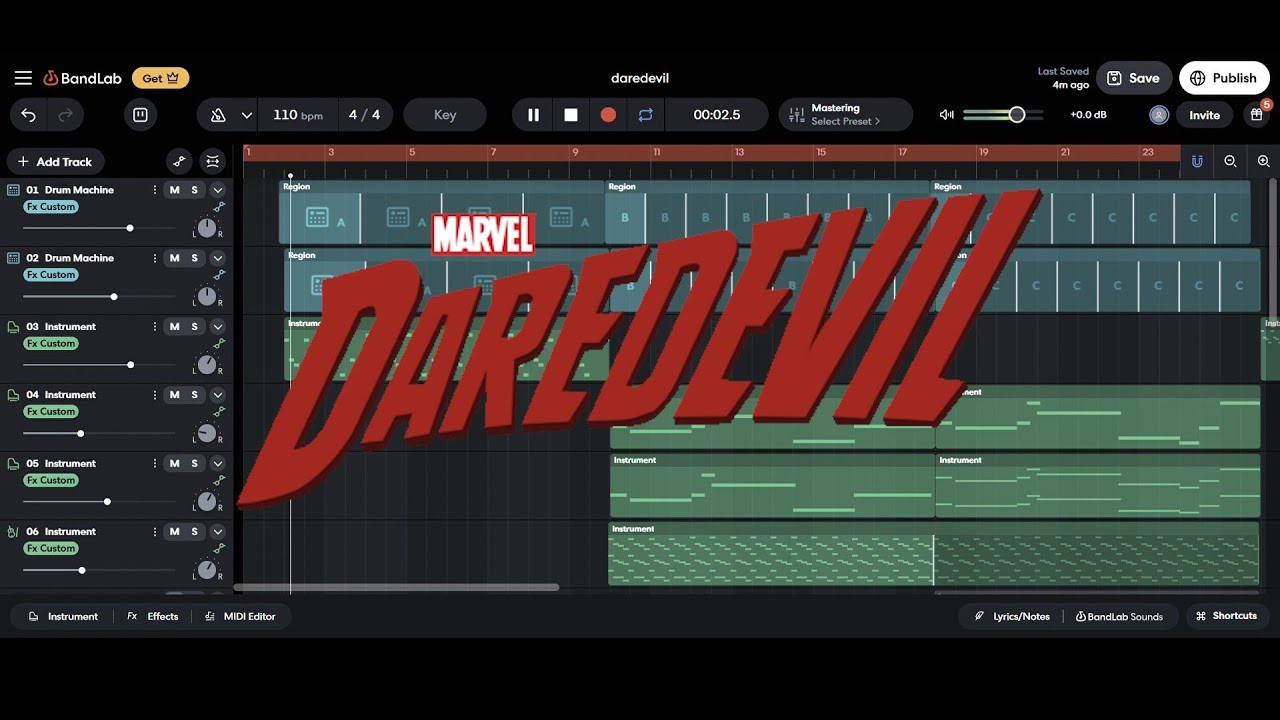Click the track 02 drum machine icon

[x=14, y=258]
